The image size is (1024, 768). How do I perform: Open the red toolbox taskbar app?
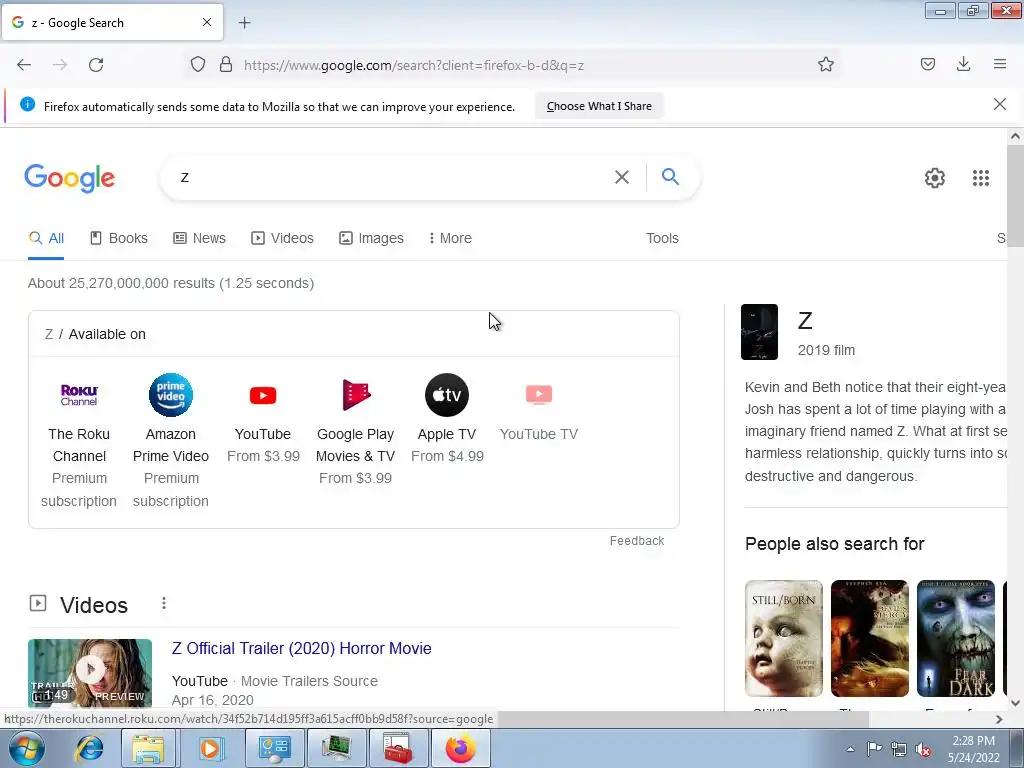(397, 748)
